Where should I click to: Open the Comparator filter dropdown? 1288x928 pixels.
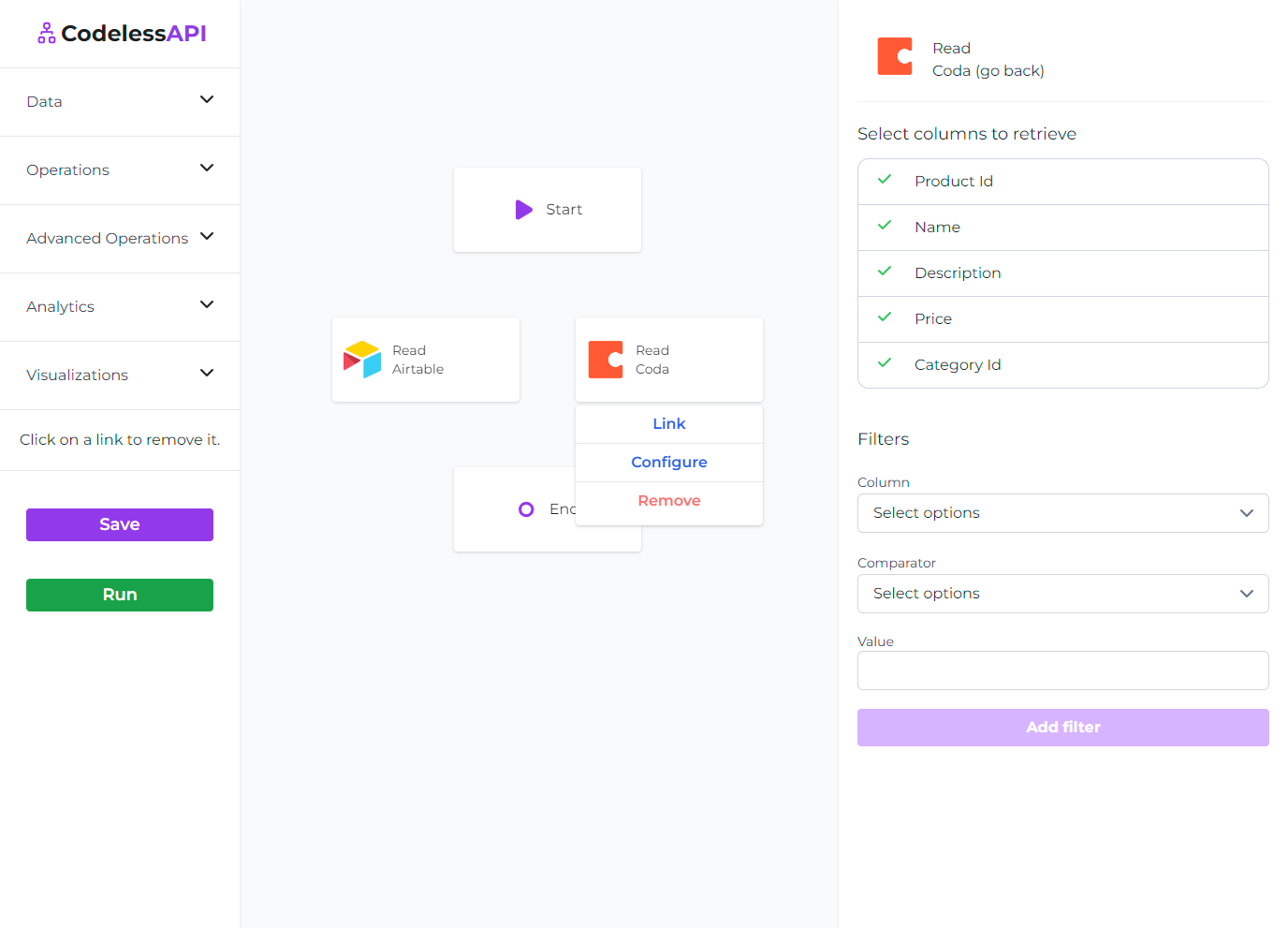pyautogui.click(x=1063, y=594)
